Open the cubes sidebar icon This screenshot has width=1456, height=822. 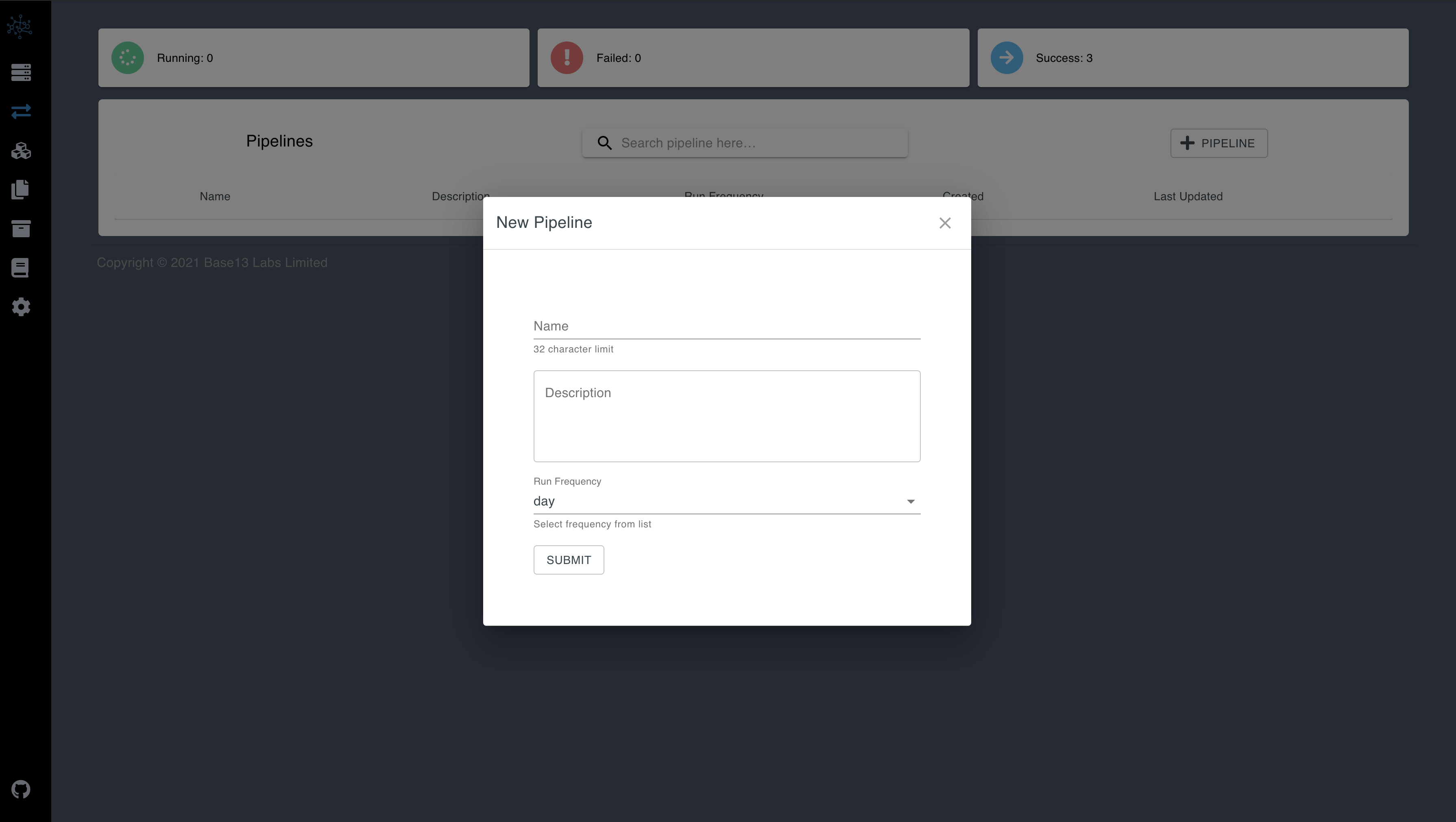(x=21, y=151)
